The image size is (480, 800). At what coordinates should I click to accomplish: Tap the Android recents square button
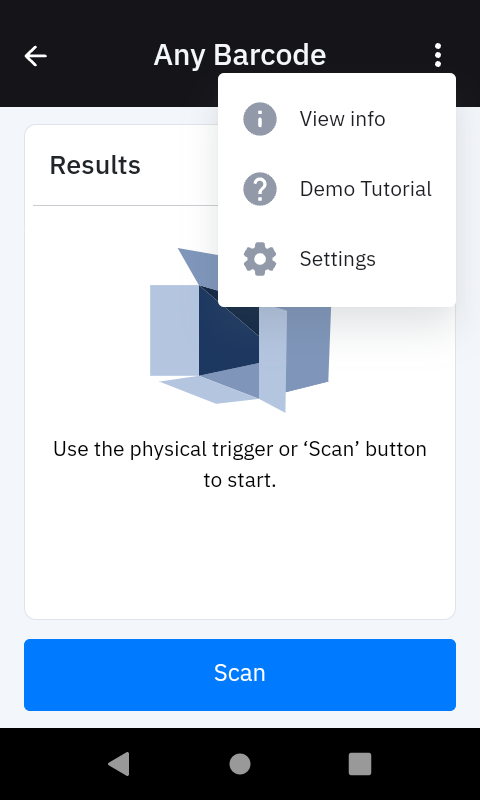click(360, 764)
